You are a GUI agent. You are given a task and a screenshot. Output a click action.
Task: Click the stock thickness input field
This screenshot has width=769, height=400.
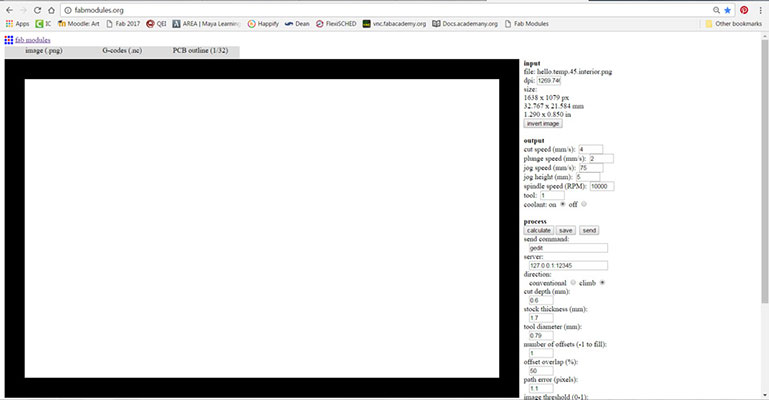click(x=540, y=318)
